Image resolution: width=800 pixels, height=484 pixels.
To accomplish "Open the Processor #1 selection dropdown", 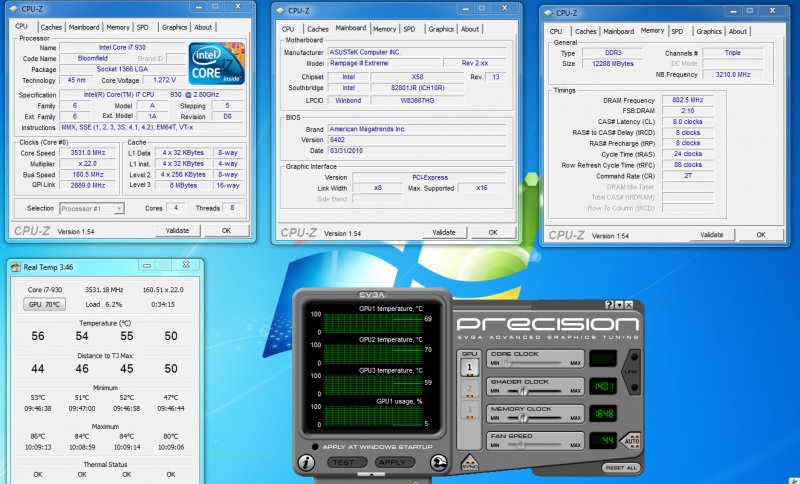I will pyautogui.click(x=91, y=208).
